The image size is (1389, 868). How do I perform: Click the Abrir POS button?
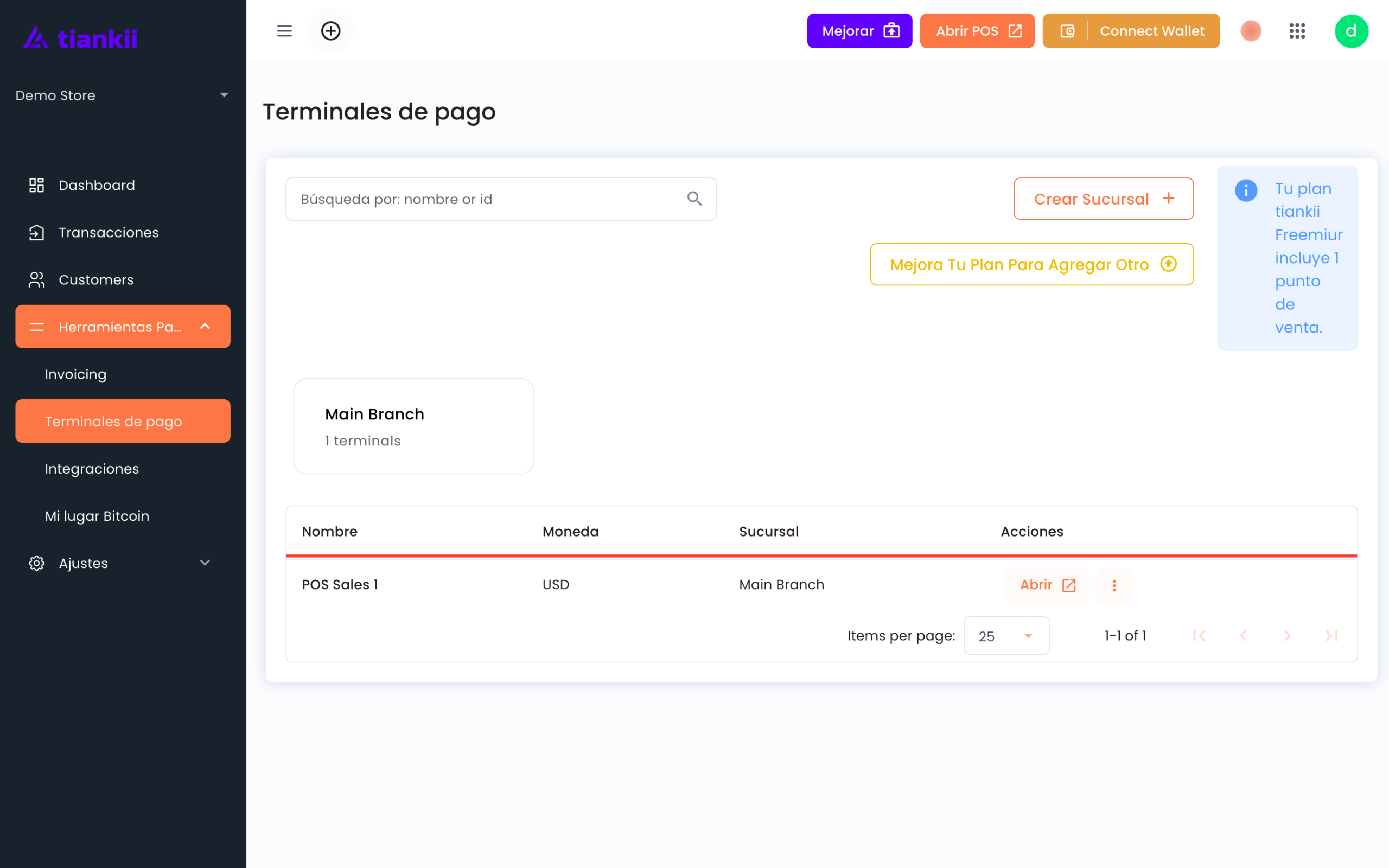tap(977, 31)
